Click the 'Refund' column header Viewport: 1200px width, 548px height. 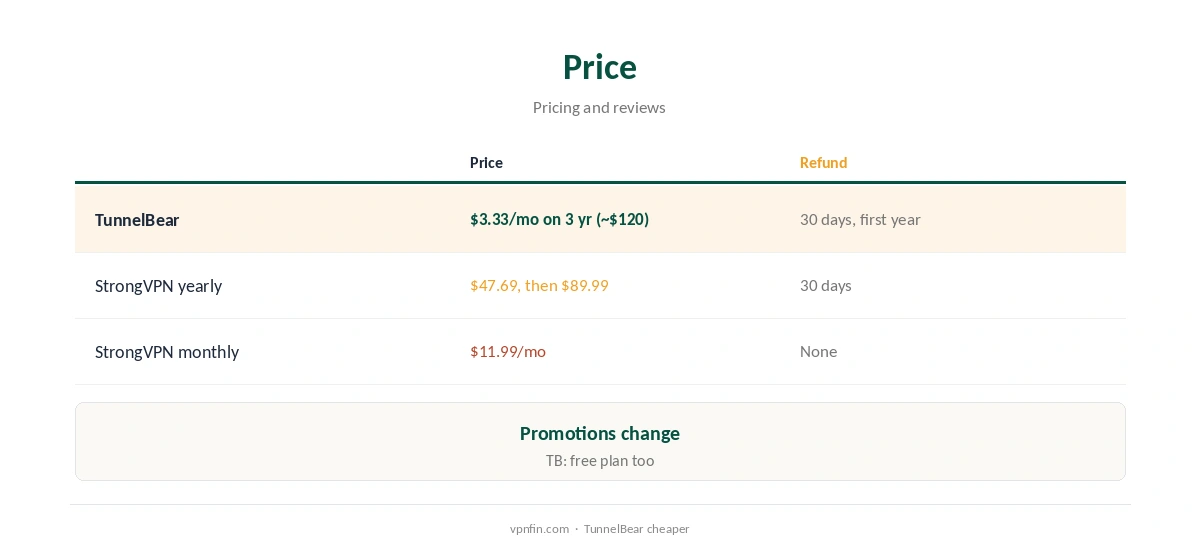[823, 162]
